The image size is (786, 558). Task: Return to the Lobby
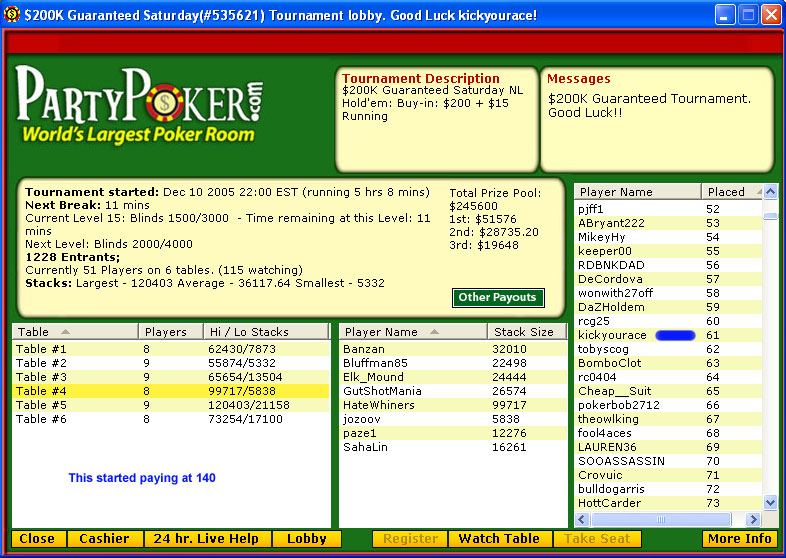coord(307,539)
